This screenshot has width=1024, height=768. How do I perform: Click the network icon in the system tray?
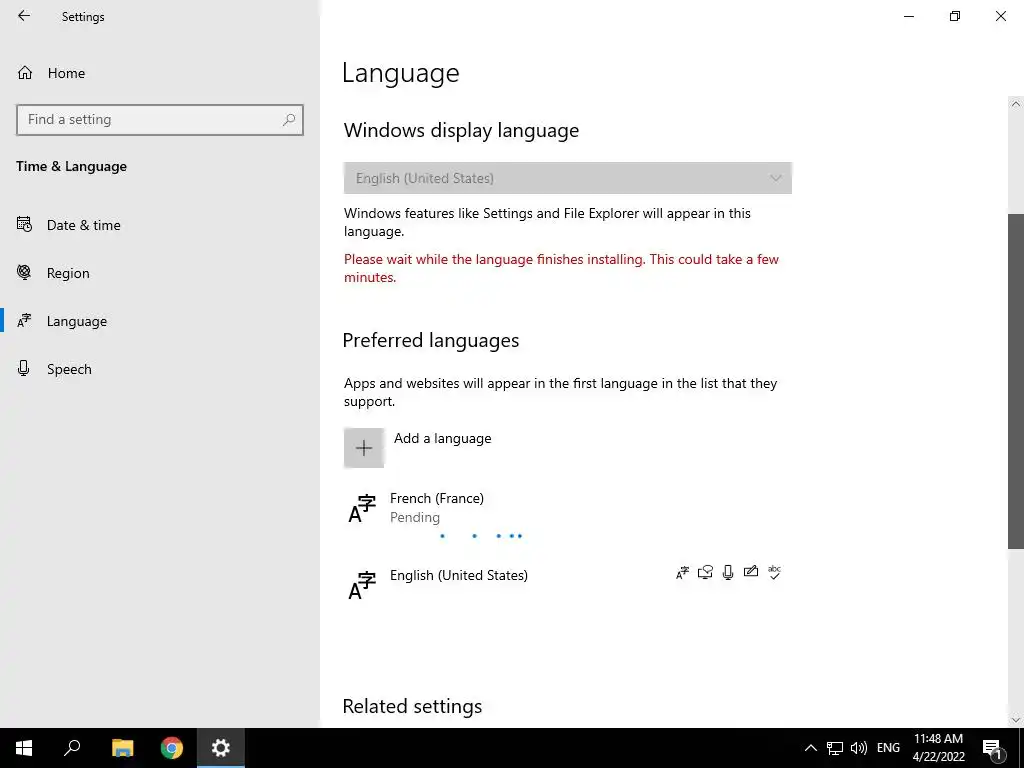[835, 748]
